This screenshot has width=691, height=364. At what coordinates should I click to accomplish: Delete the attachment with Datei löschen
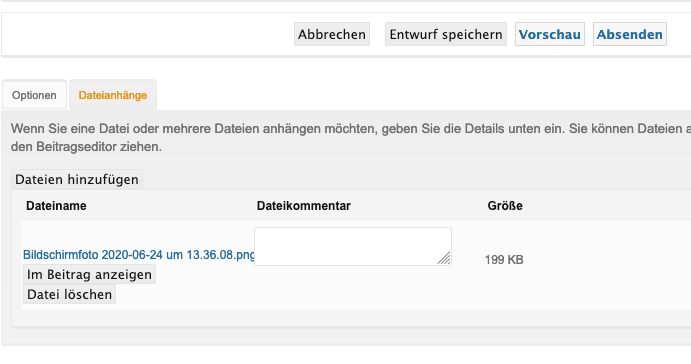[x=70, y=294]
